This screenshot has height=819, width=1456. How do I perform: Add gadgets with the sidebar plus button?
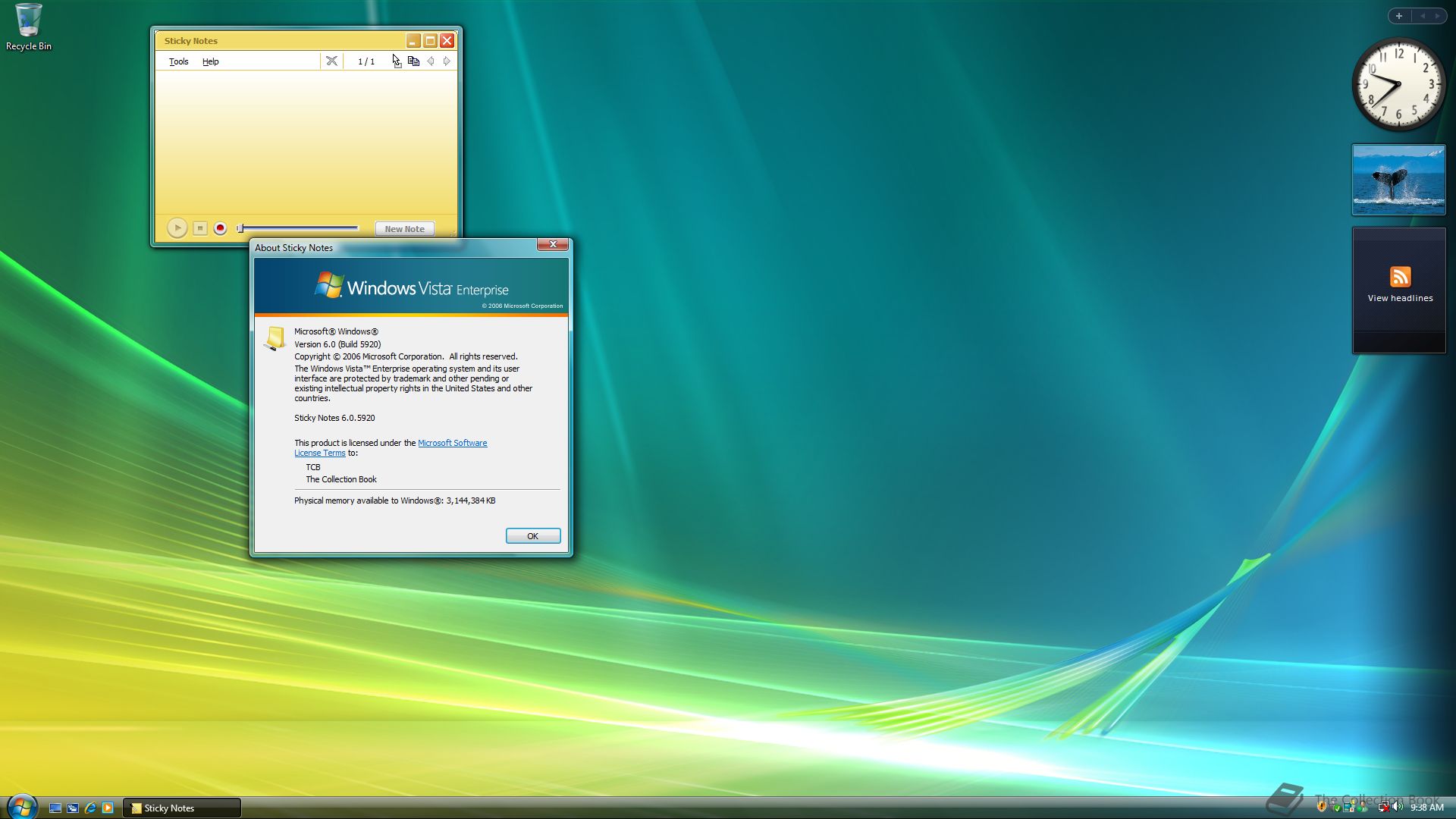tap(1399, 16)
